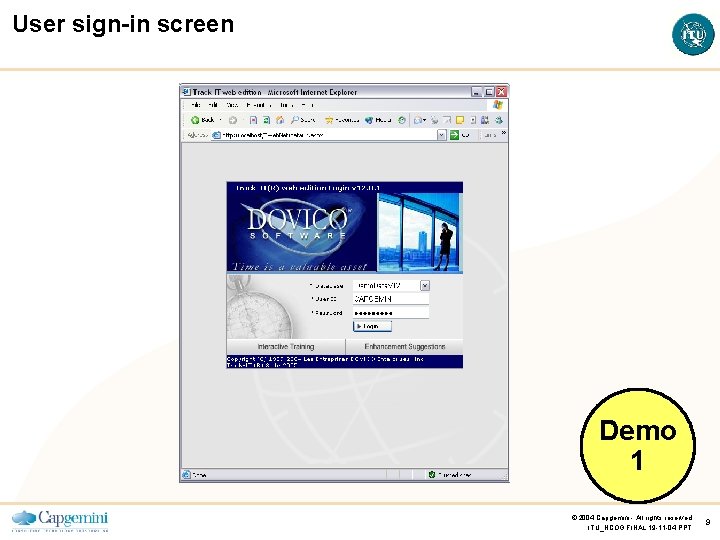
Task: Click the IE page icon in status bar
Action: (186, 475)
